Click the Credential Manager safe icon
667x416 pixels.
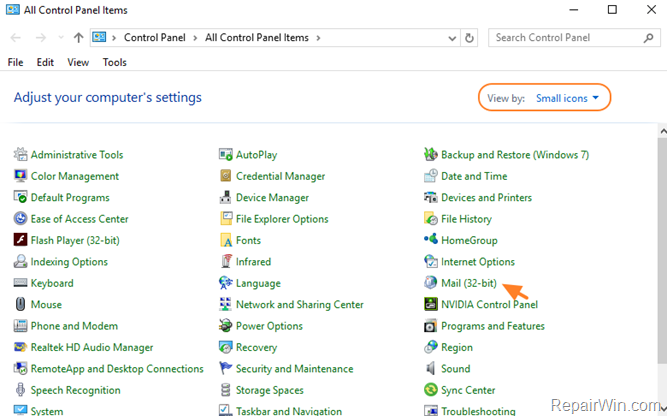pos(226,176)
